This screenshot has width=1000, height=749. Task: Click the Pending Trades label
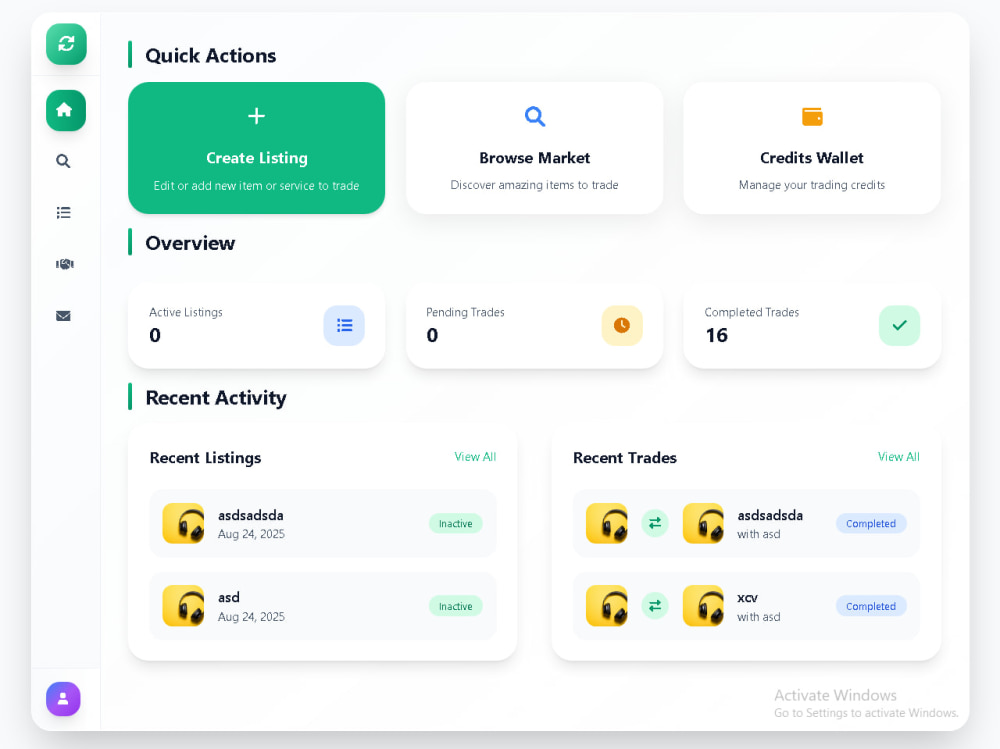[465, 312]
